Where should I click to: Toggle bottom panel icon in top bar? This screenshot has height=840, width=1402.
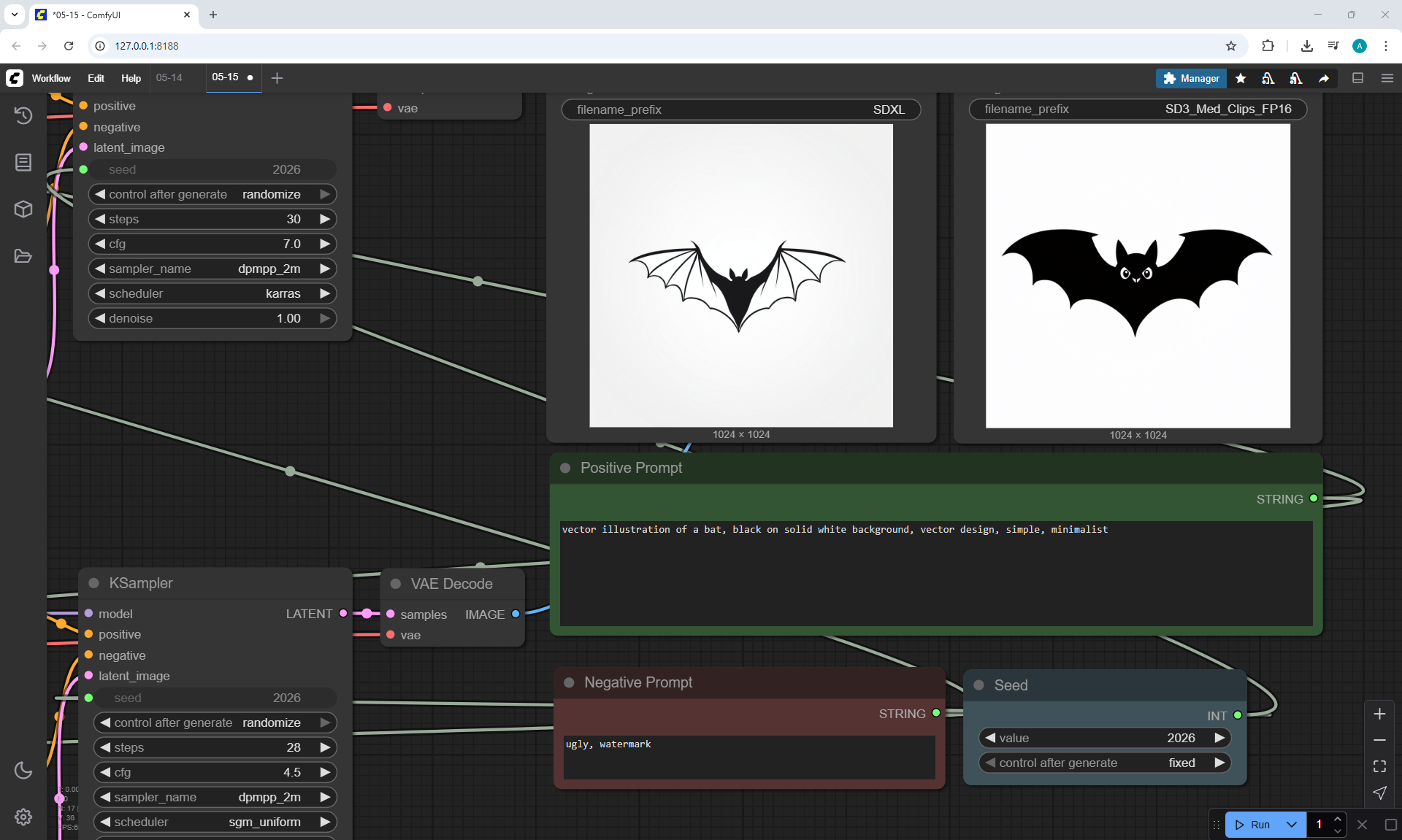1358,78
